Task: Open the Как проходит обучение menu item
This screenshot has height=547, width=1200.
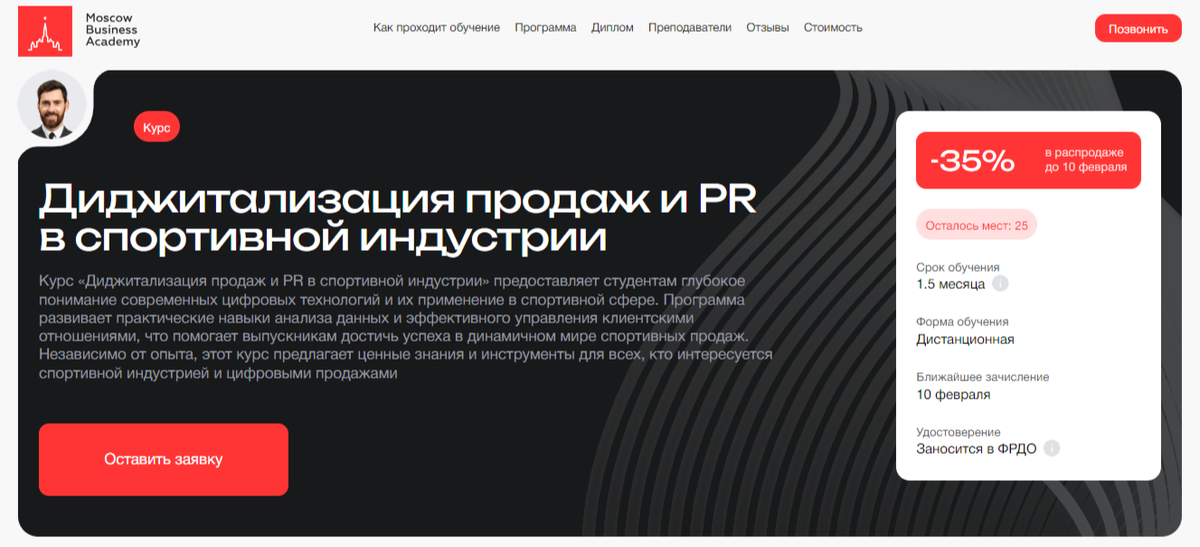Action: click(436, 28)
